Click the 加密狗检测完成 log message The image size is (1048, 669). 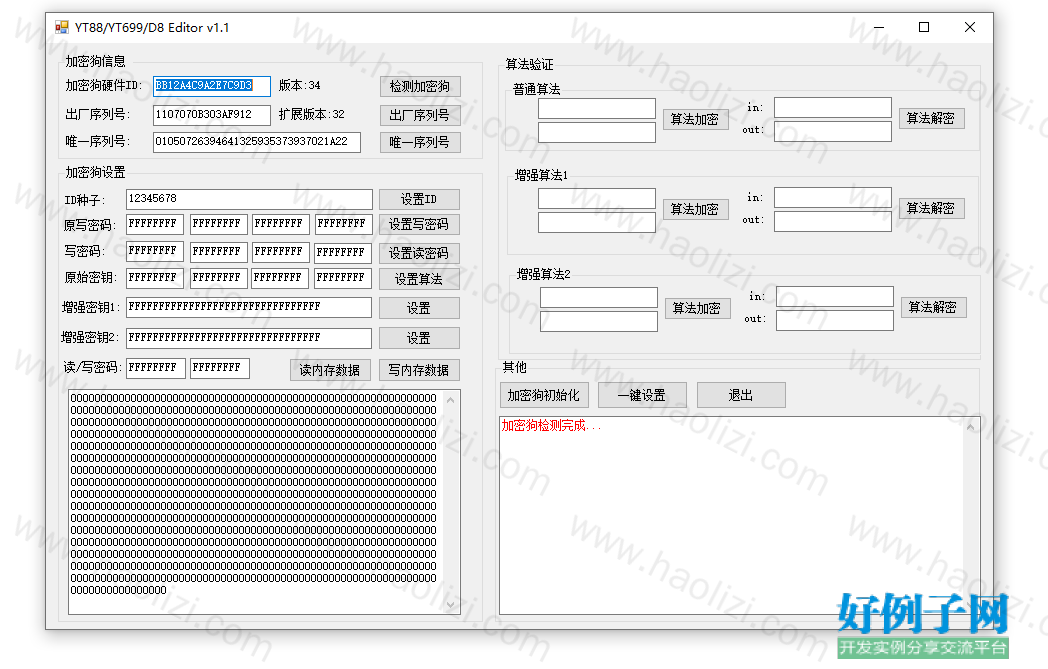pyautogui.click(x=551, y=426)
